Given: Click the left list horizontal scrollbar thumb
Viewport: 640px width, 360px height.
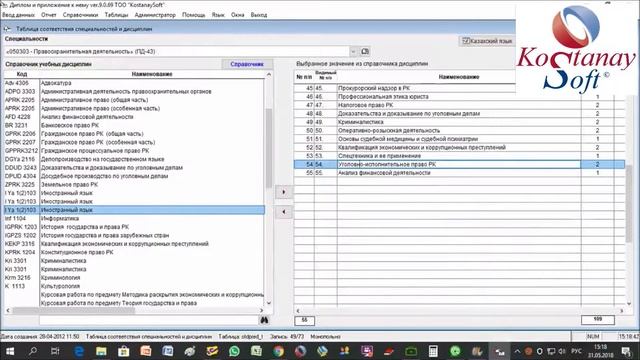Looking at the screenshot, I should (73, 311).
